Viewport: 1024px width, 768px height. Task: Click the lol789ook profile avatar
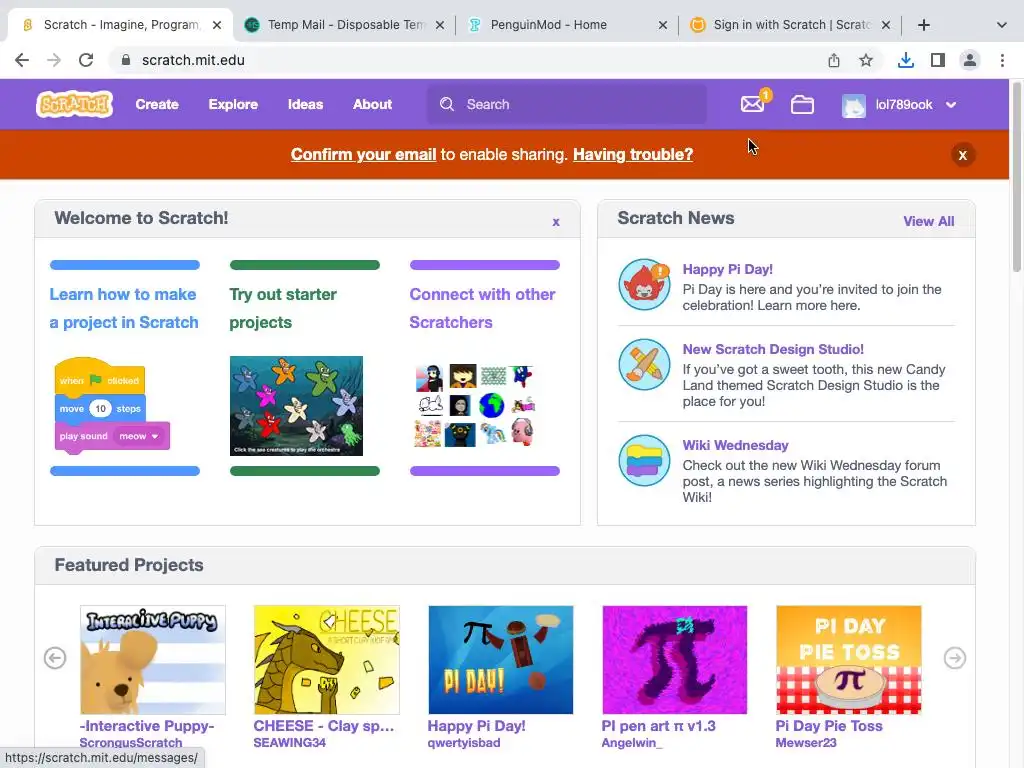(x=854, y=104)
